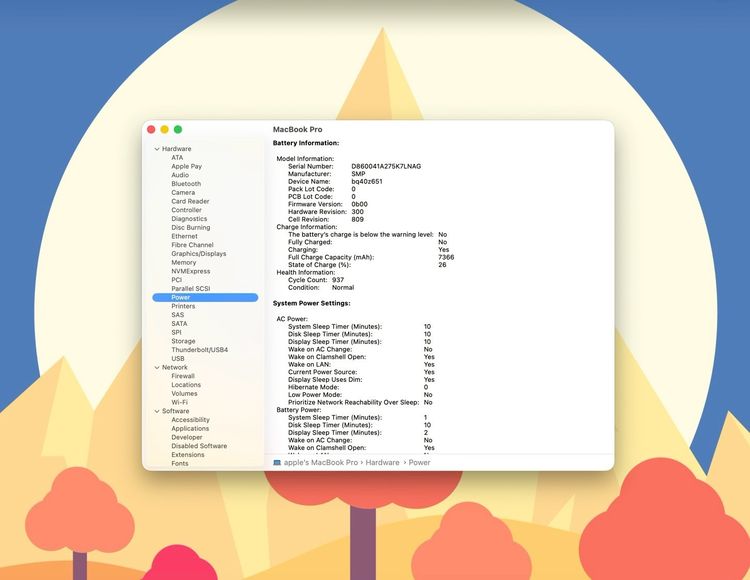Open the Graphics/Displays entry

click(198, 254)
